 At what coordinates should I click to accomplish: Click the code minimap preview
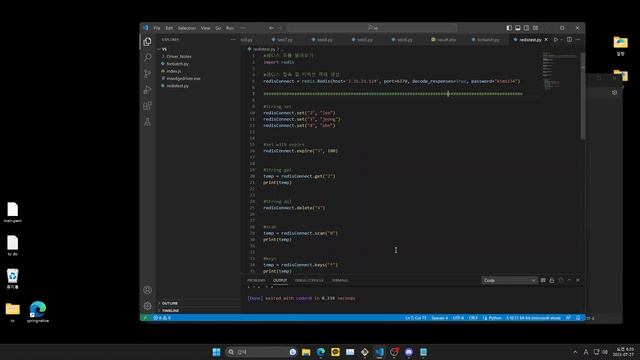(x=560, y=71)
